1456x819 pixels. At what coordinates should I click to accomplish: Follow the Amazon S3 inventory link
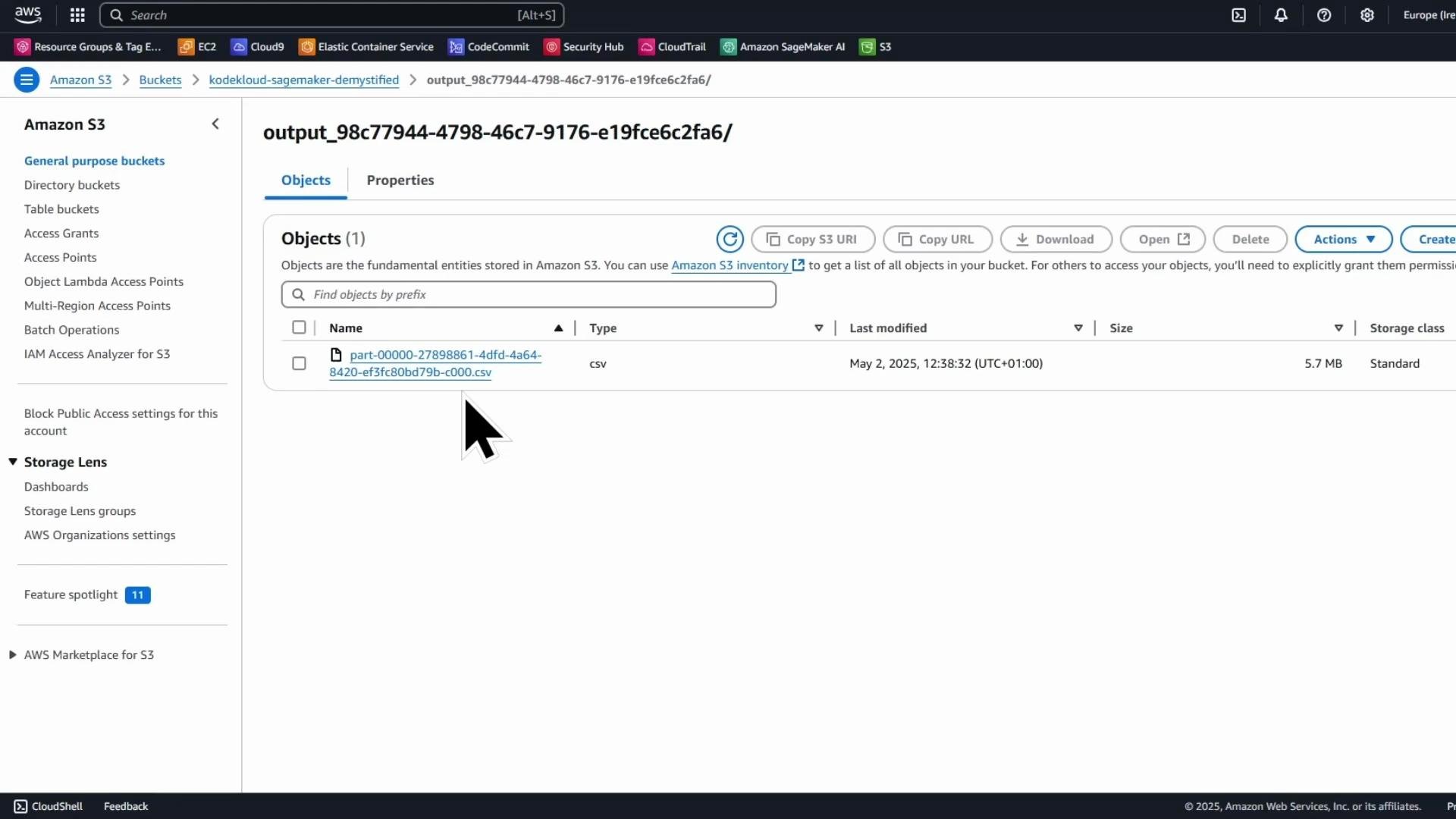coord(730,265)
